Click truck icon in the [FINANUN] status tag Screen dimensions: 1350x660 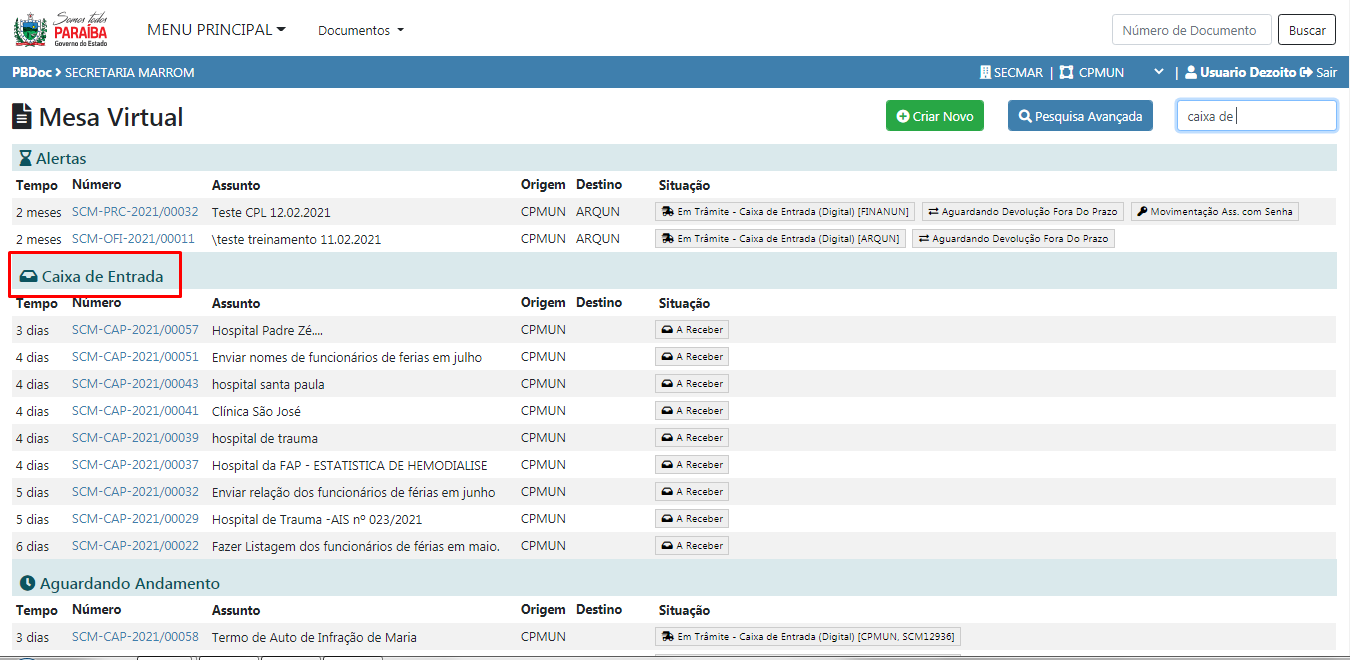tap(667, 212)
